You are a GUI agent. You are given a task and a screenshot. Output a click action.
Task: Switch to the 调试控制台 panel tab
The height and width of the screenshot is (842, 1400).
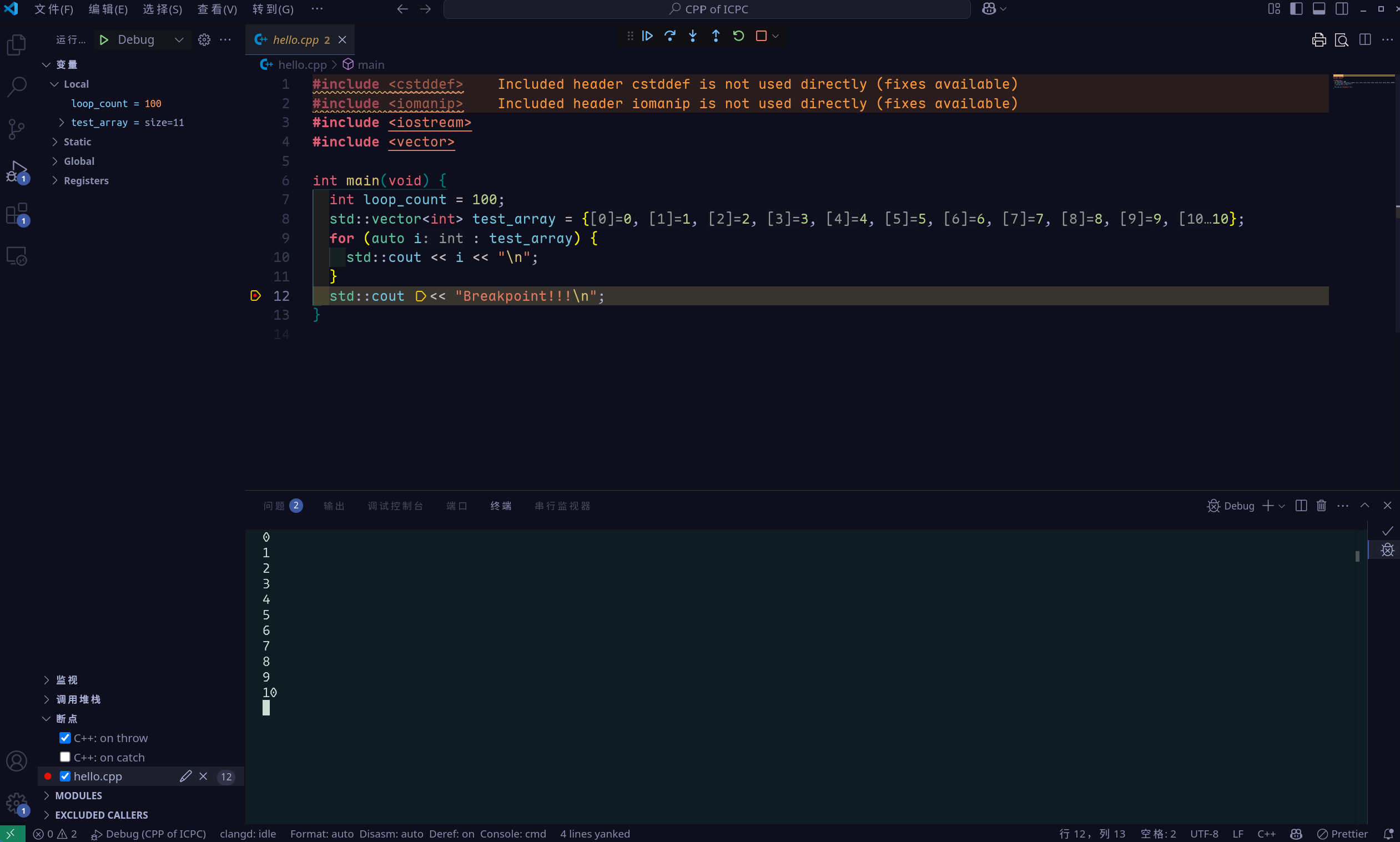[x=395, y=506]
